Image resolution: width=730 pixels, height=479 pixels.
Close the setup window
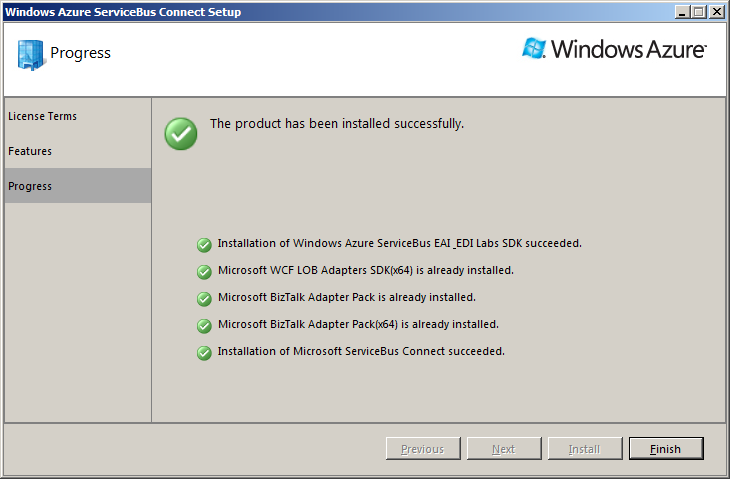click(x=717, y=12)
